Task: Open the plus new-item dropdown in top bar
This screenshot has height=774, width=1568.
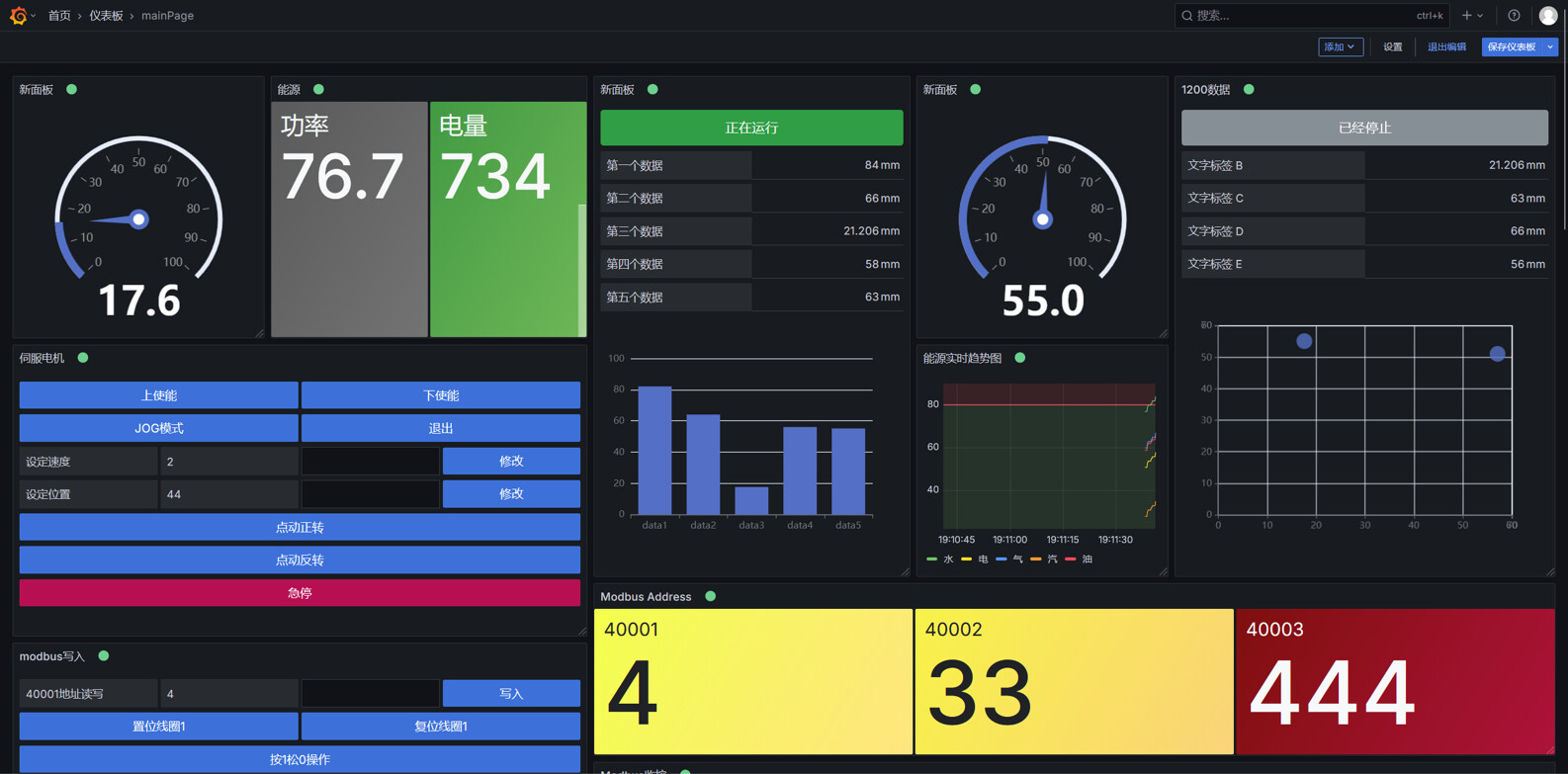Action: click(1472, 16)
